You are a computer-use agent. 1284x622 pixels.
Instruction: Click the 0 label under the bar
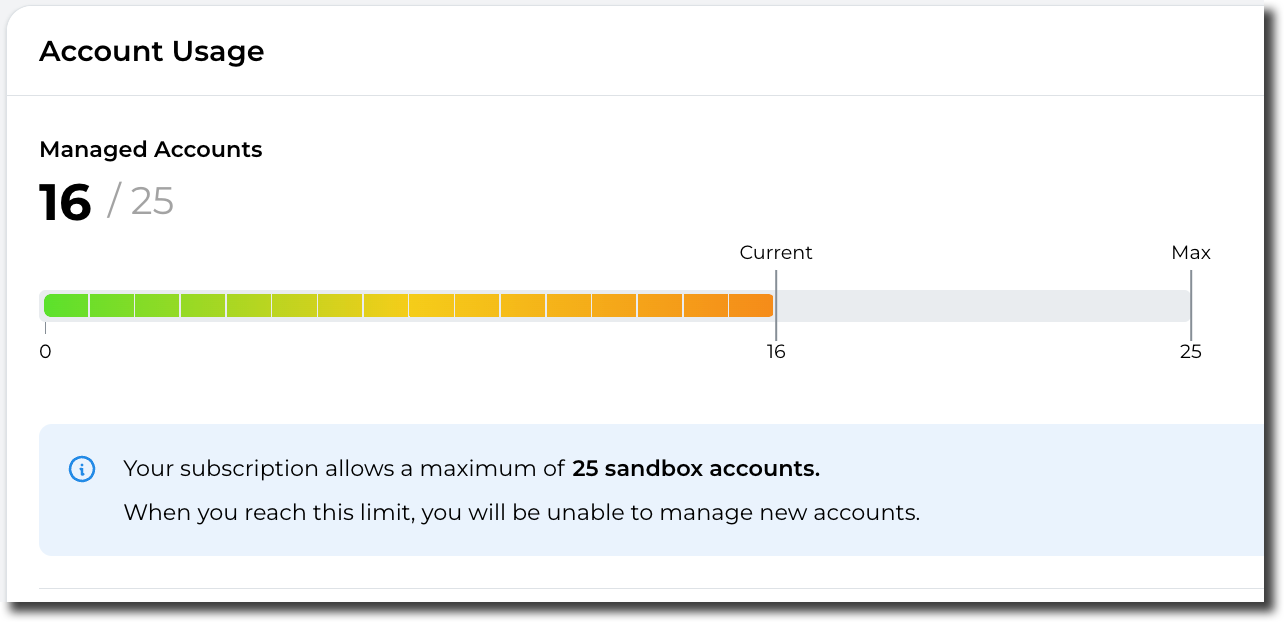pos(45,352)
